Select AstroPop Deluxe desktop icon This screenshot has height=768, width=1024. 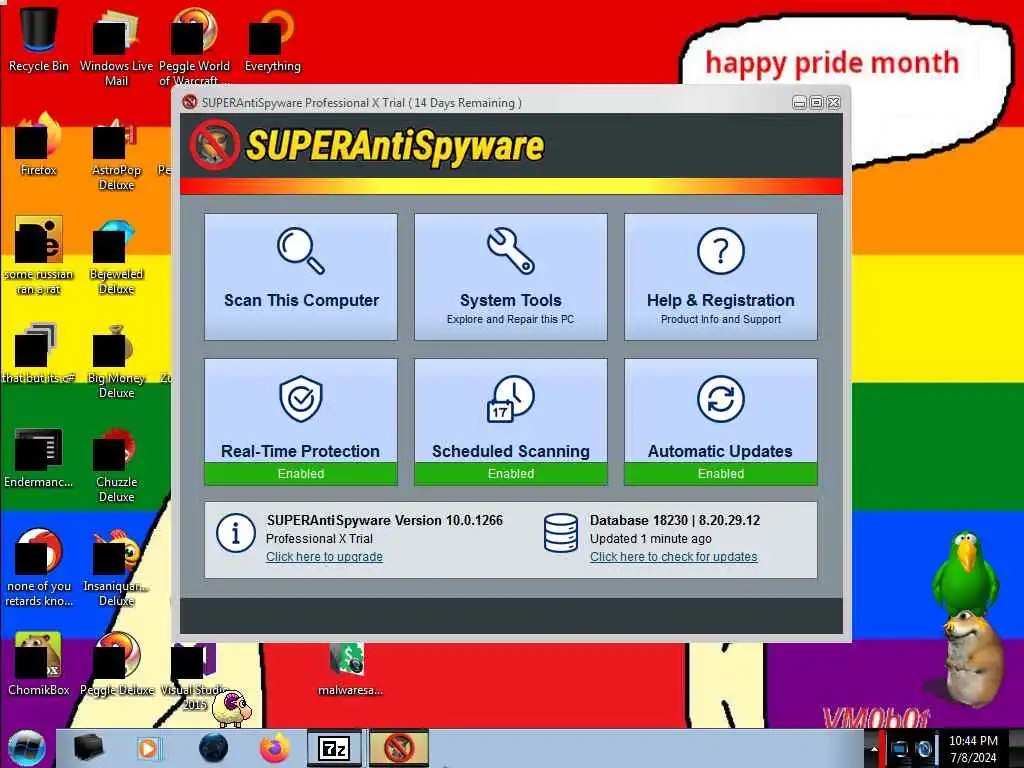pyautogui.click(x=116, y=153)
